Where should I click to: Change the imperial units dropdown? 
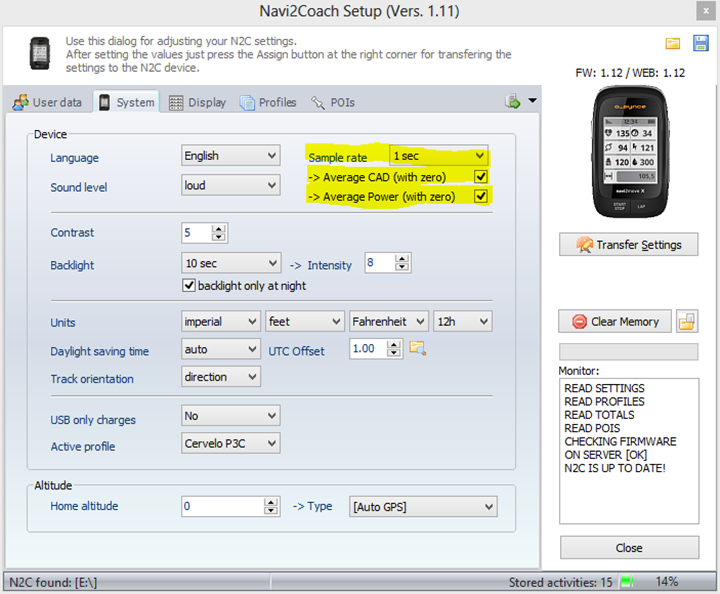(x=221, y=321)
